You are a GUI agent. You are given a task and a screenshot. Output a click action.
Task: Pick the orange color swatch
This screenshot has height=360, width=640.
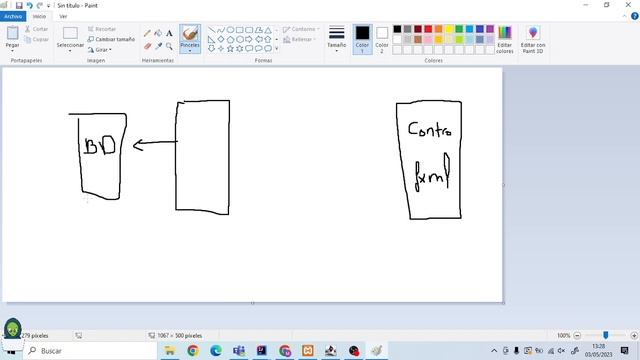coord(438,29)
